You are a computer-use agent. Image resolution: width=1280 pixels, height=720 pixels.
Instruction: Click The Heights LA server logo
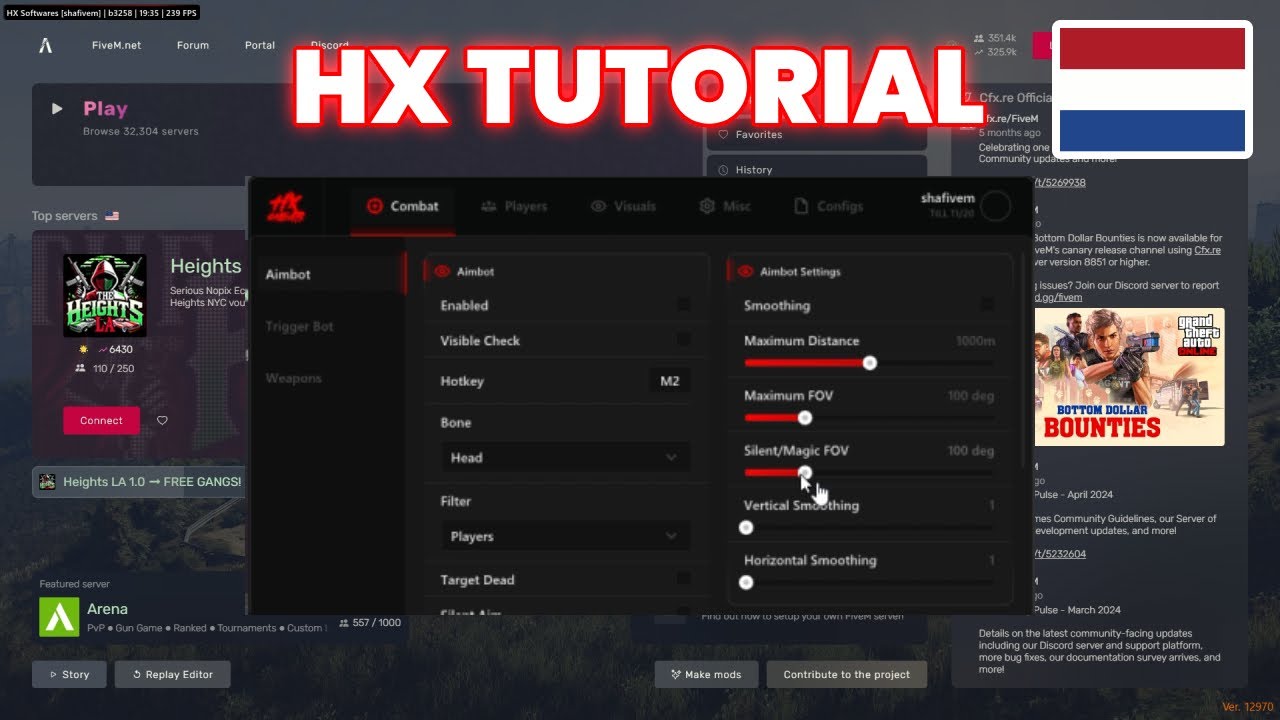coord(105,295)
